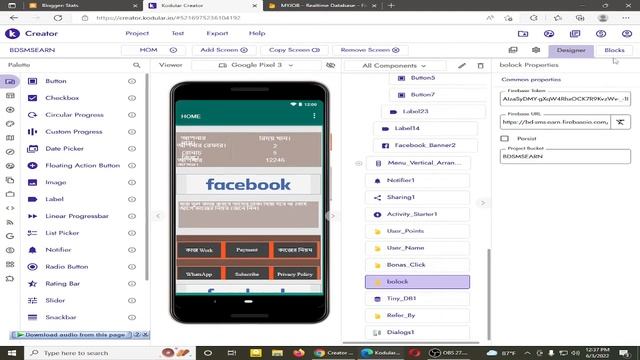Switch to the Blocks view
The width and height of the screenshot is (640, 360).
(614, 50)
